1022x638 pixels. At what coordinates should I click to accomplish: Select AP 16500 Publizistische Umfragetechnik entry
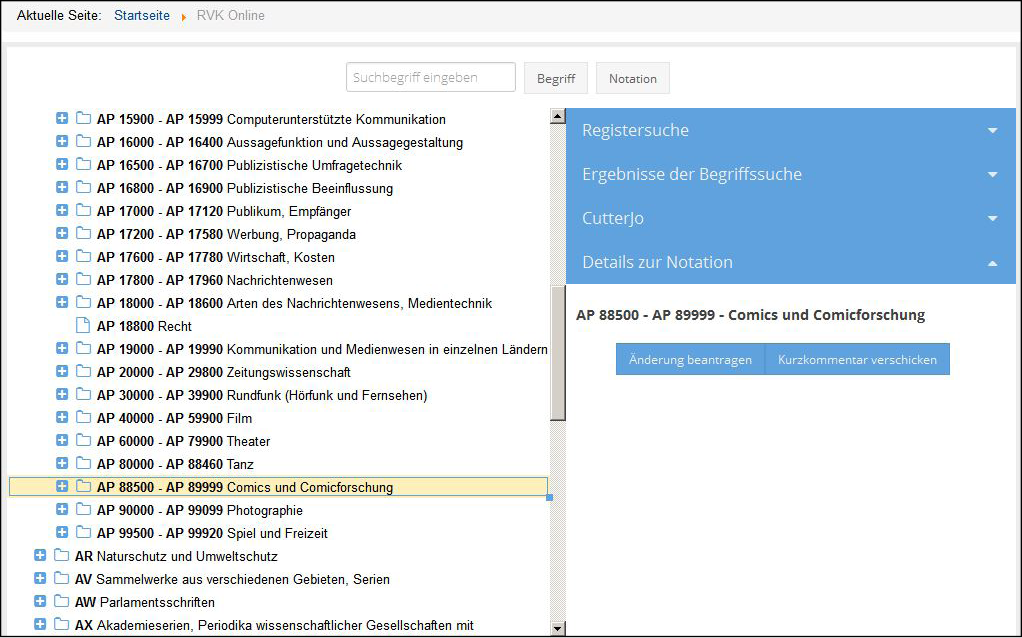[249, 166]
